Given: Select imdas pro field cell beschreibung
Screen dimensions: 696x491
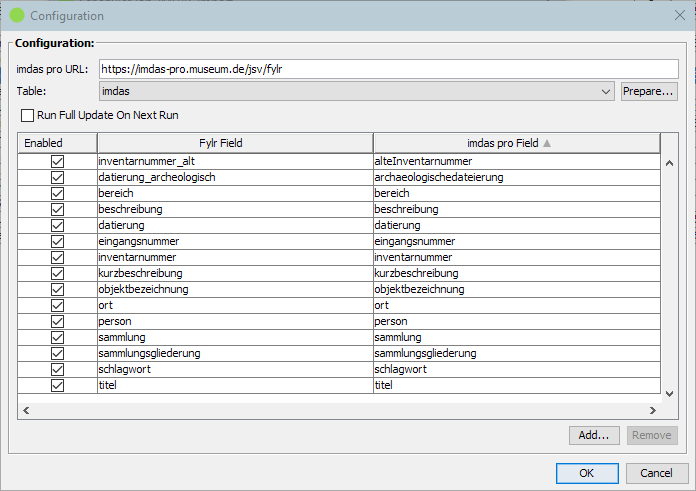Looking at the screenshot, I should pos(517,209).
